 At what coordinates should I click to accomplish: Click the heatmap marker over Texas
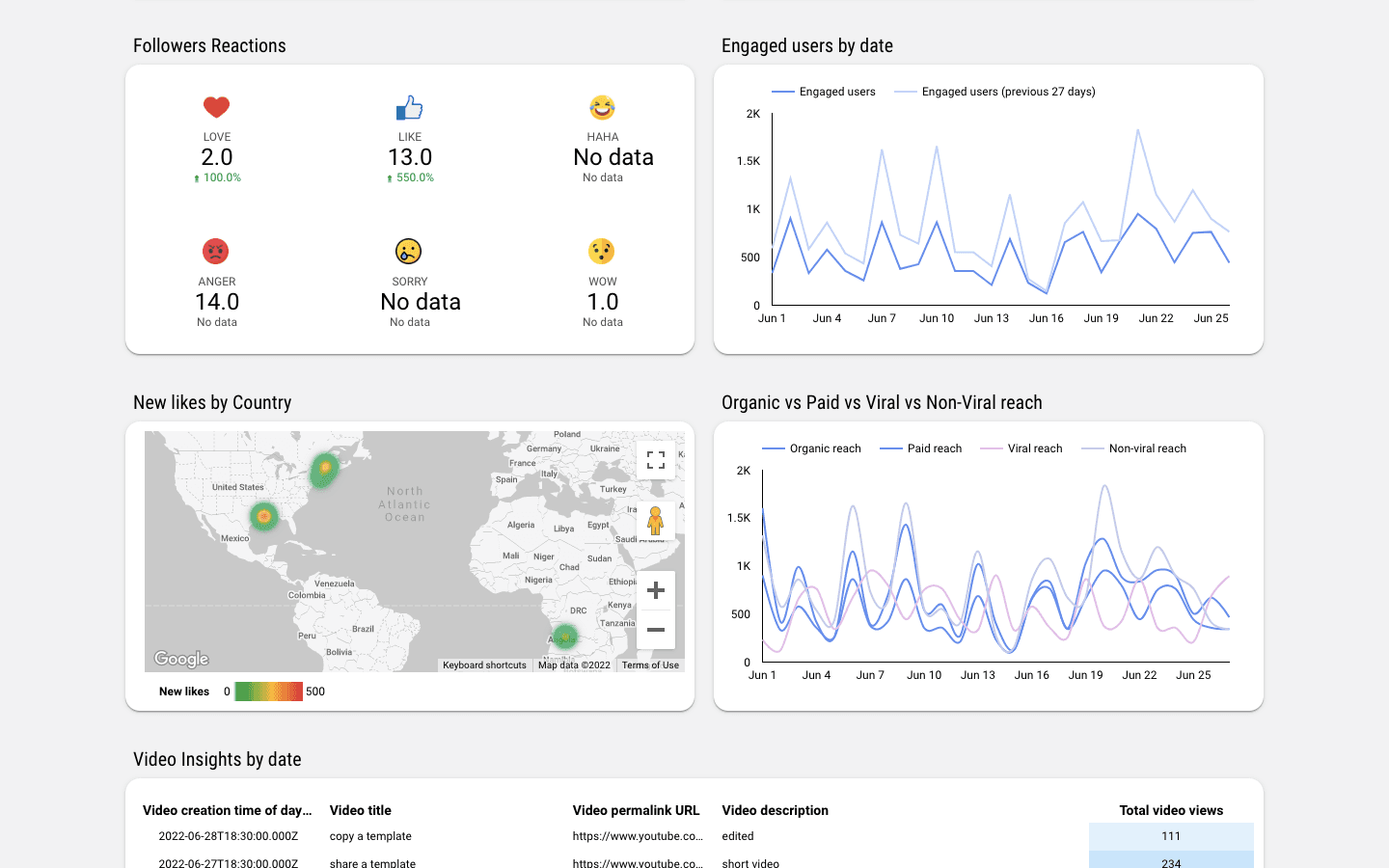264,517
